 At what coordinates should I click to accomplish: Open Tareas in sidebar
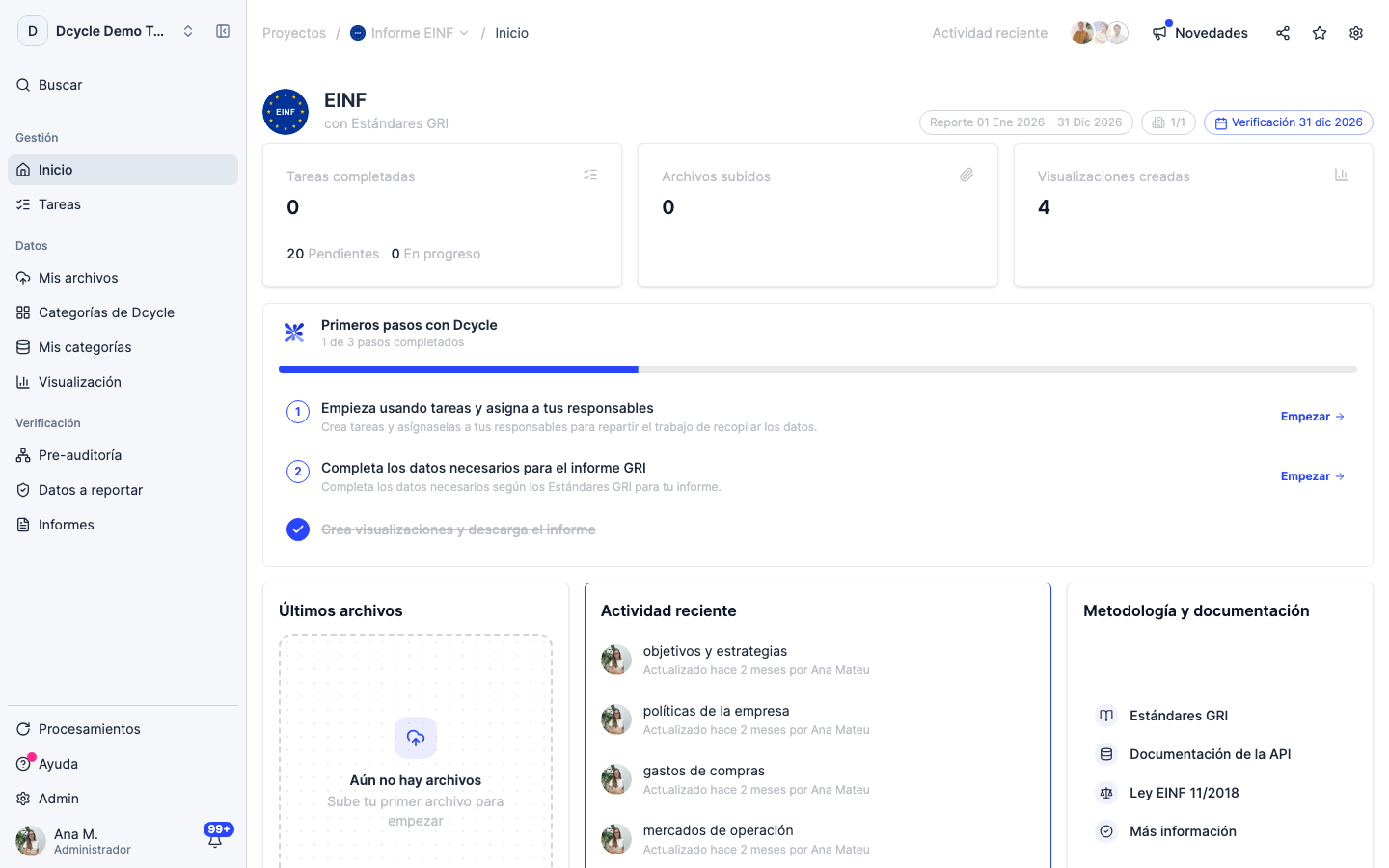pos(123,204)
